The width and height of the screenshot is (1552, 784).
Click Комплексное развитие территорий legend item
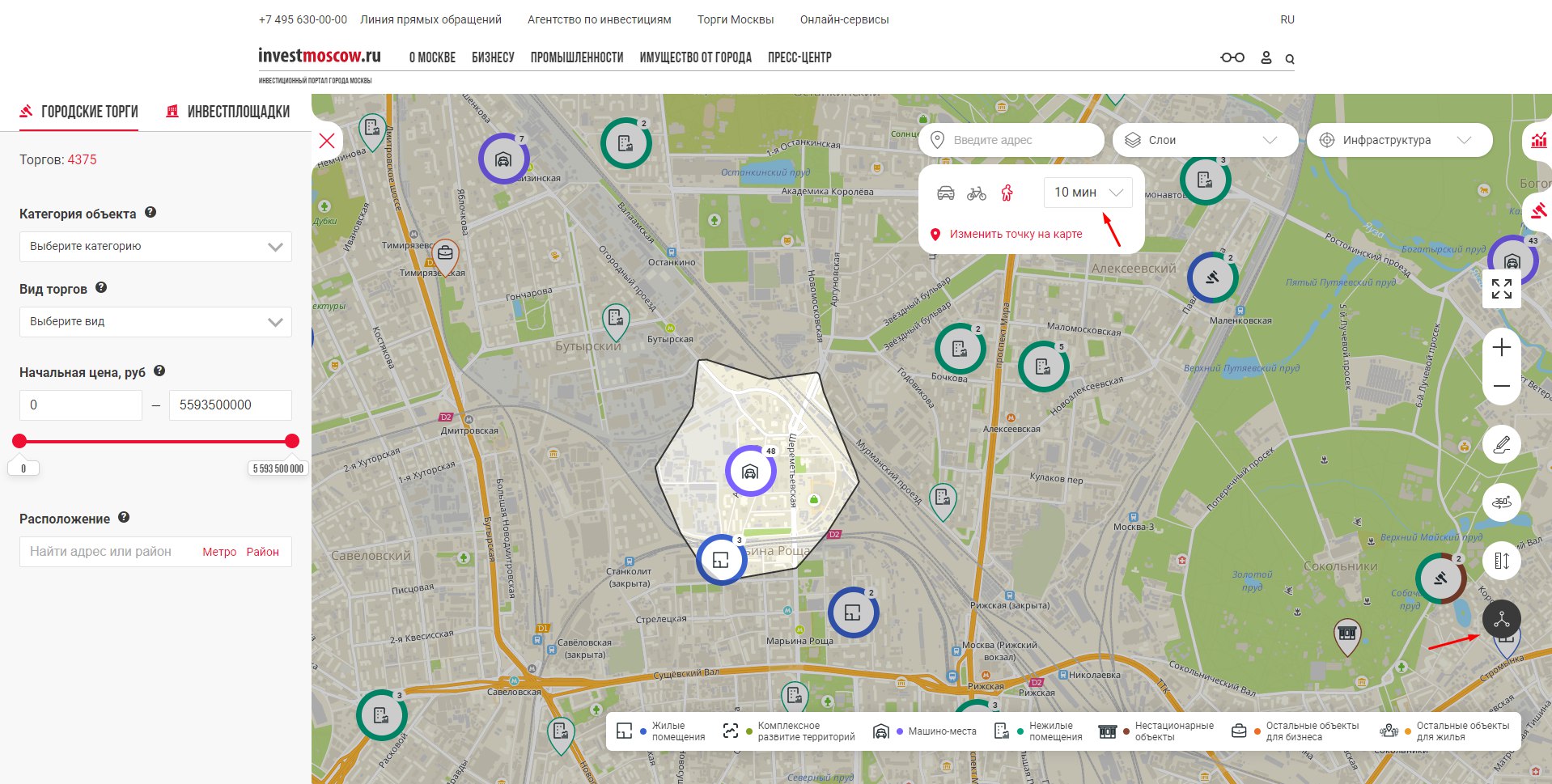789,731
